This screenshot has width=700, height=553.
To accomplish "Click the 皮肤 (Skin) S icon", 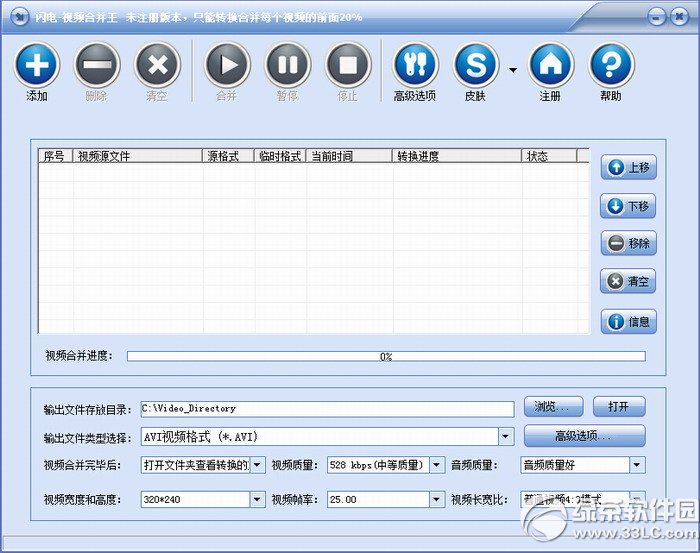I will (x=476, y=65).
